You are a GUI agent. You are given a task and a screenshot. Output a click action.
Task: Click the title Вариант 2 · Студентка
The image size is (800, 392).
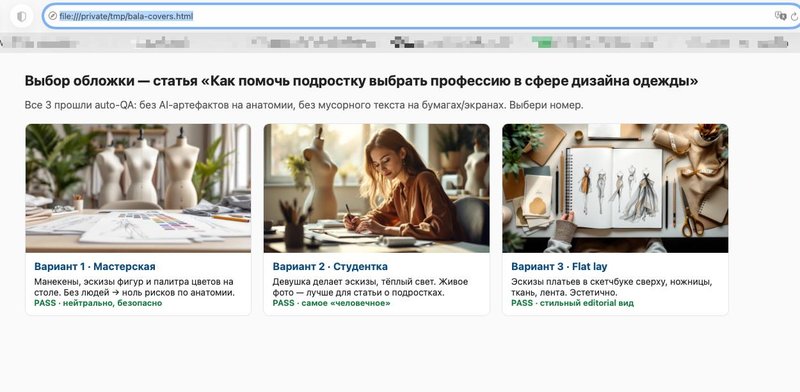coord(330,266)
